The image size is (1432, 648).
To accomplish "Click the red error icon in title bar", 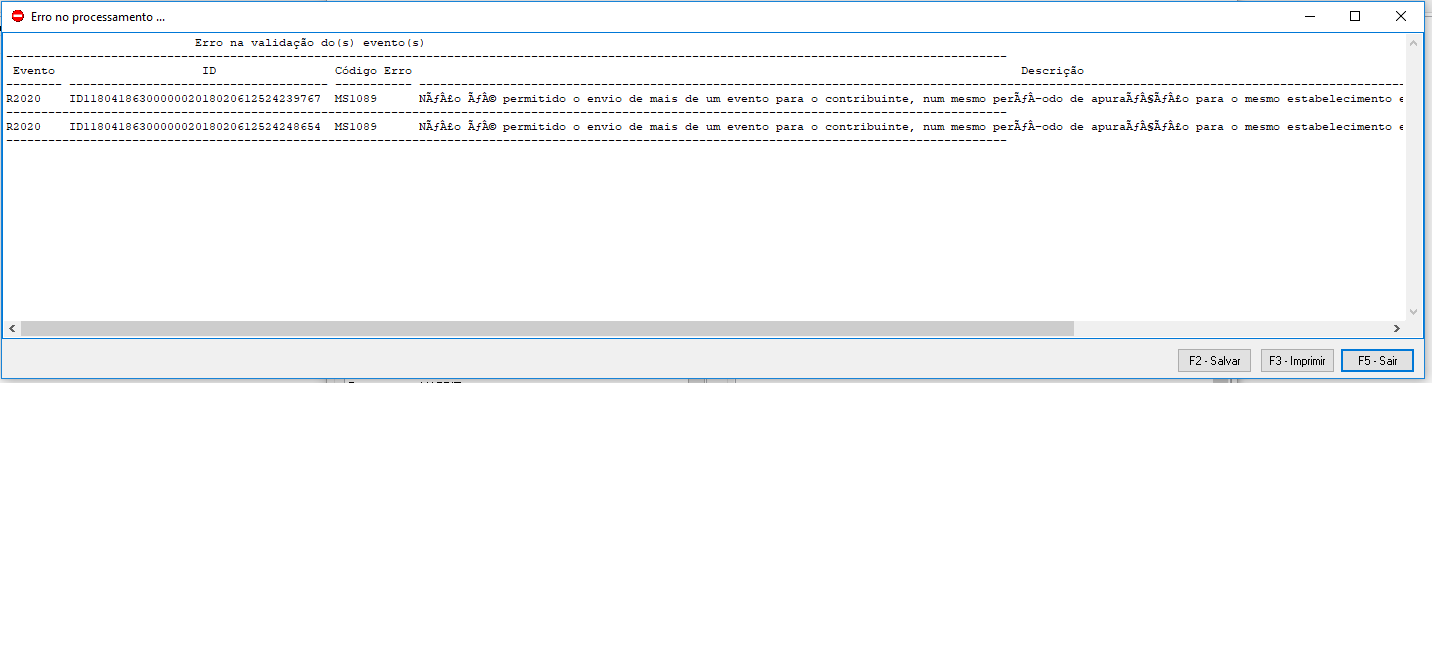I will pyautogui.click(x=17, y=17).
